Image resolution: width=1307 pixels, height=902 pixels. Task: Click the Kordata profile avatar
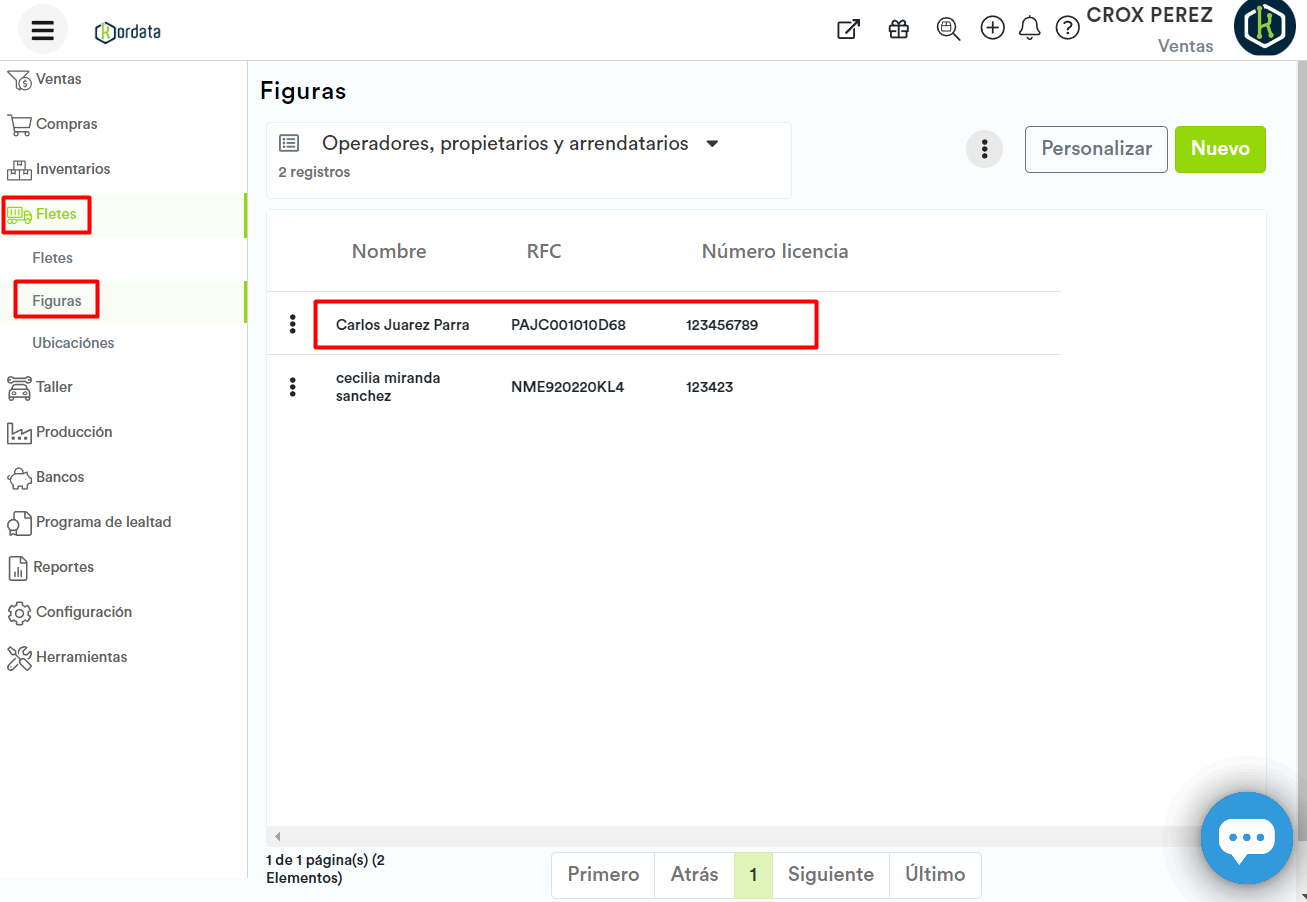pos(1264,28)
